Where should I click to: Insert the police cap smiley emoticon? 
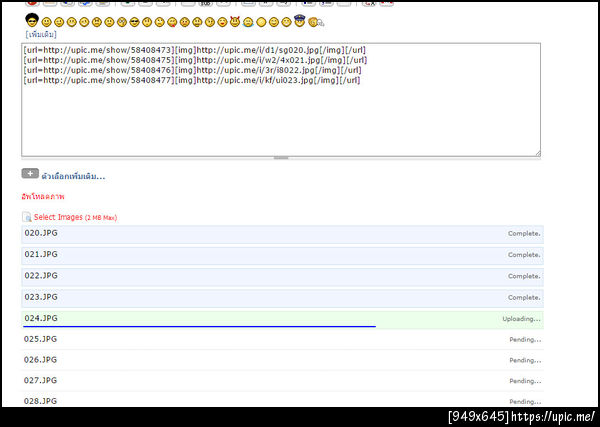[x=299, y=21]
